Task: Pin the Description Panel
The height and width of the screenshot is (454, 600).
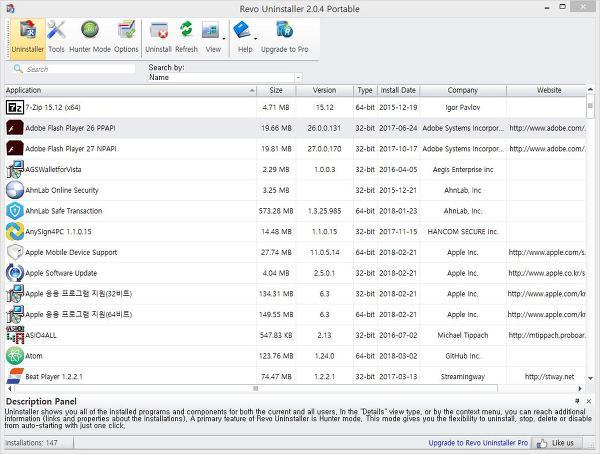Action: [x=577, y=401]
